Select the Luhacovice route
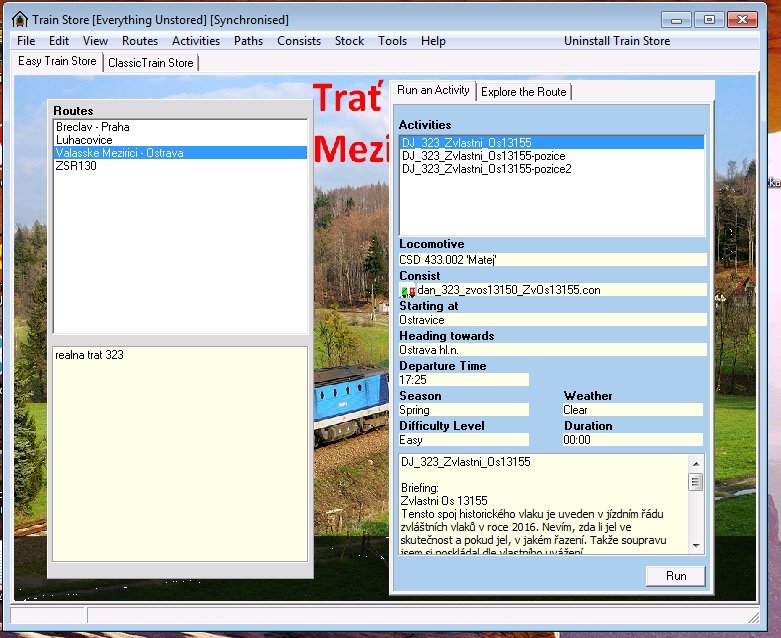781x638 pixels. 84,140
